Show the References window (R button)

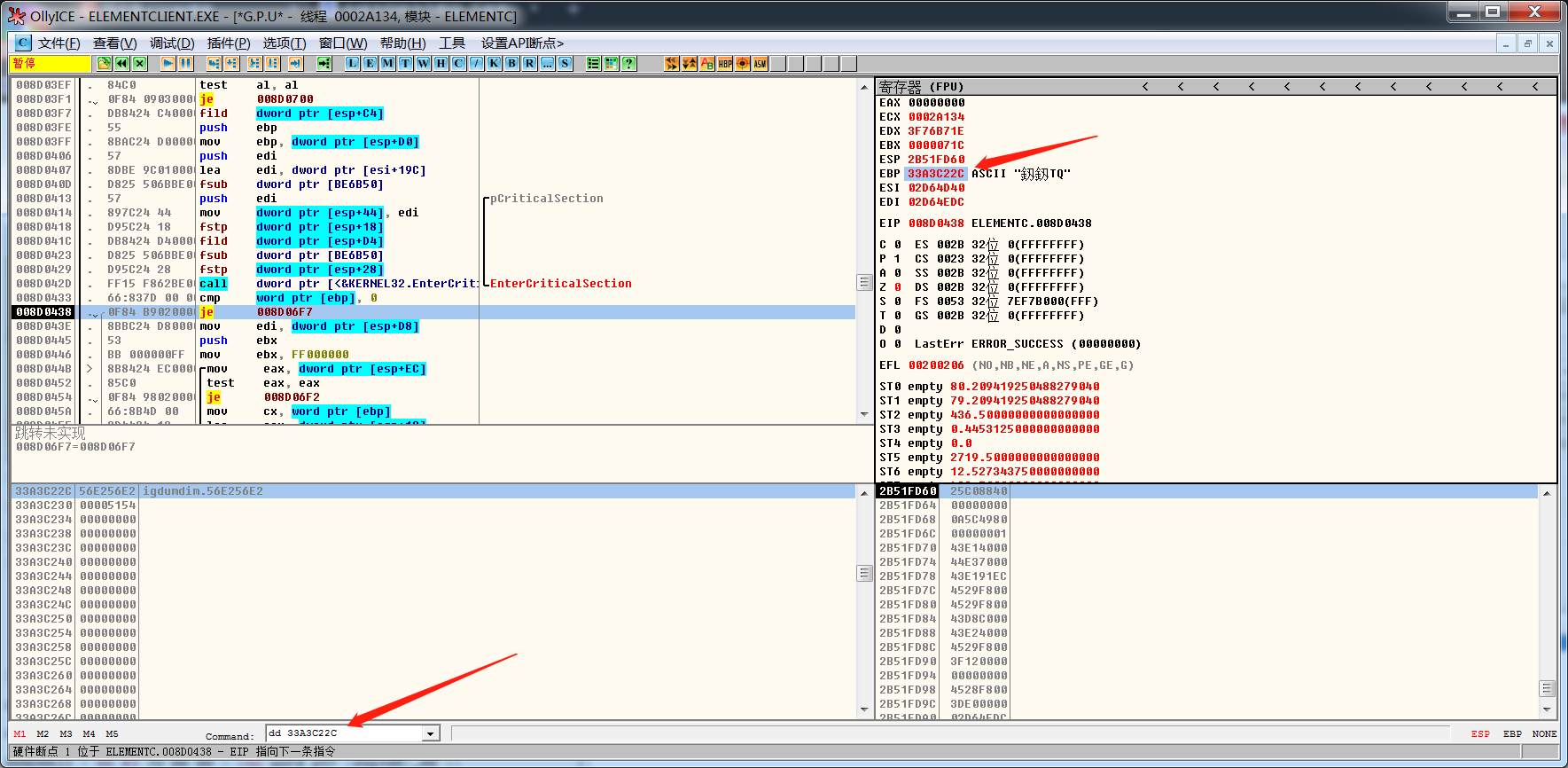coord(530,63)
